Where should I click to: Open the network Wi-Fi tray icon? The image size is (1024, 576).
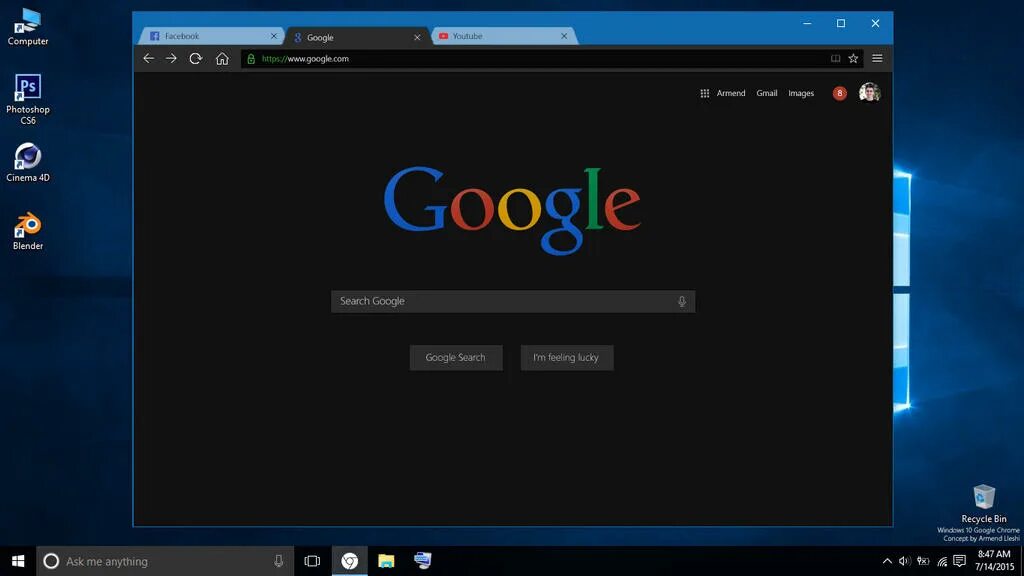click(942, 561)
